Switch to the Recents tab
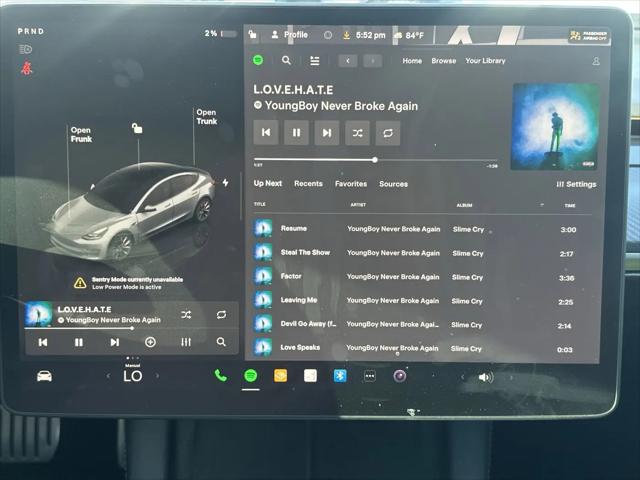The image size is (640, 480). 308,184
